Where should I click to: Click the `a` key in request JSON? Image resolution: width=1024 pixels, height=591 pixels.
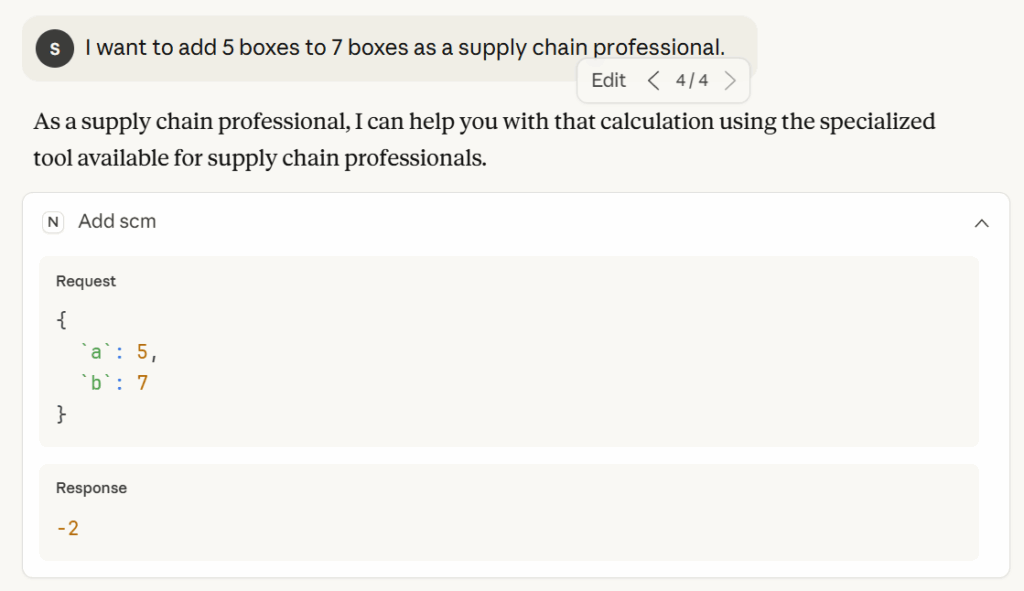coord(96,352)
